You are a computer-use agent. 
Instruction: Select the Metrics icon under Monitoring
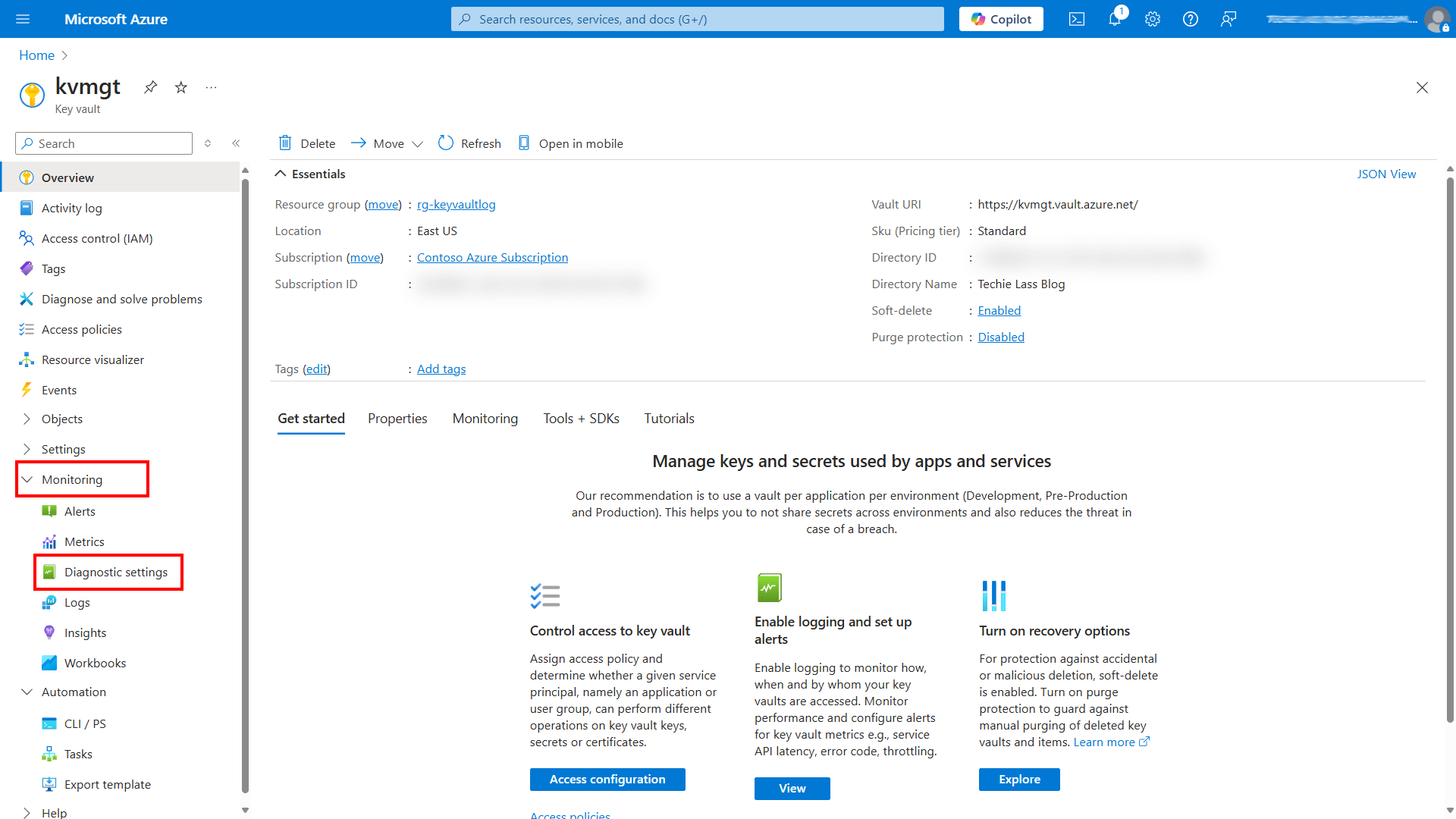click(x=49, y=541)
